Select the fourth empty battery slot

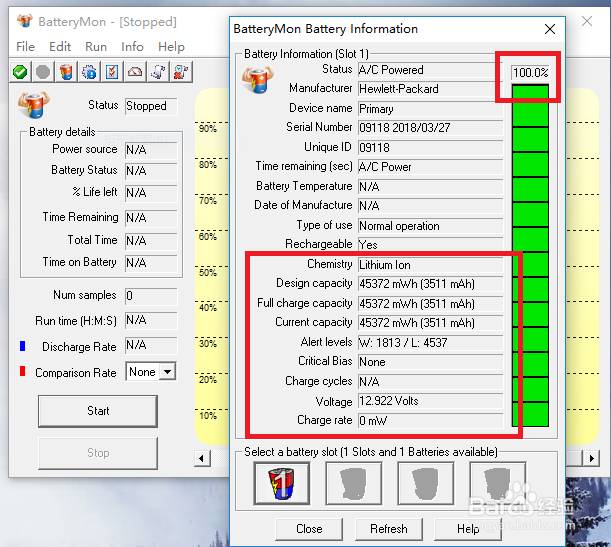(498, 483)
